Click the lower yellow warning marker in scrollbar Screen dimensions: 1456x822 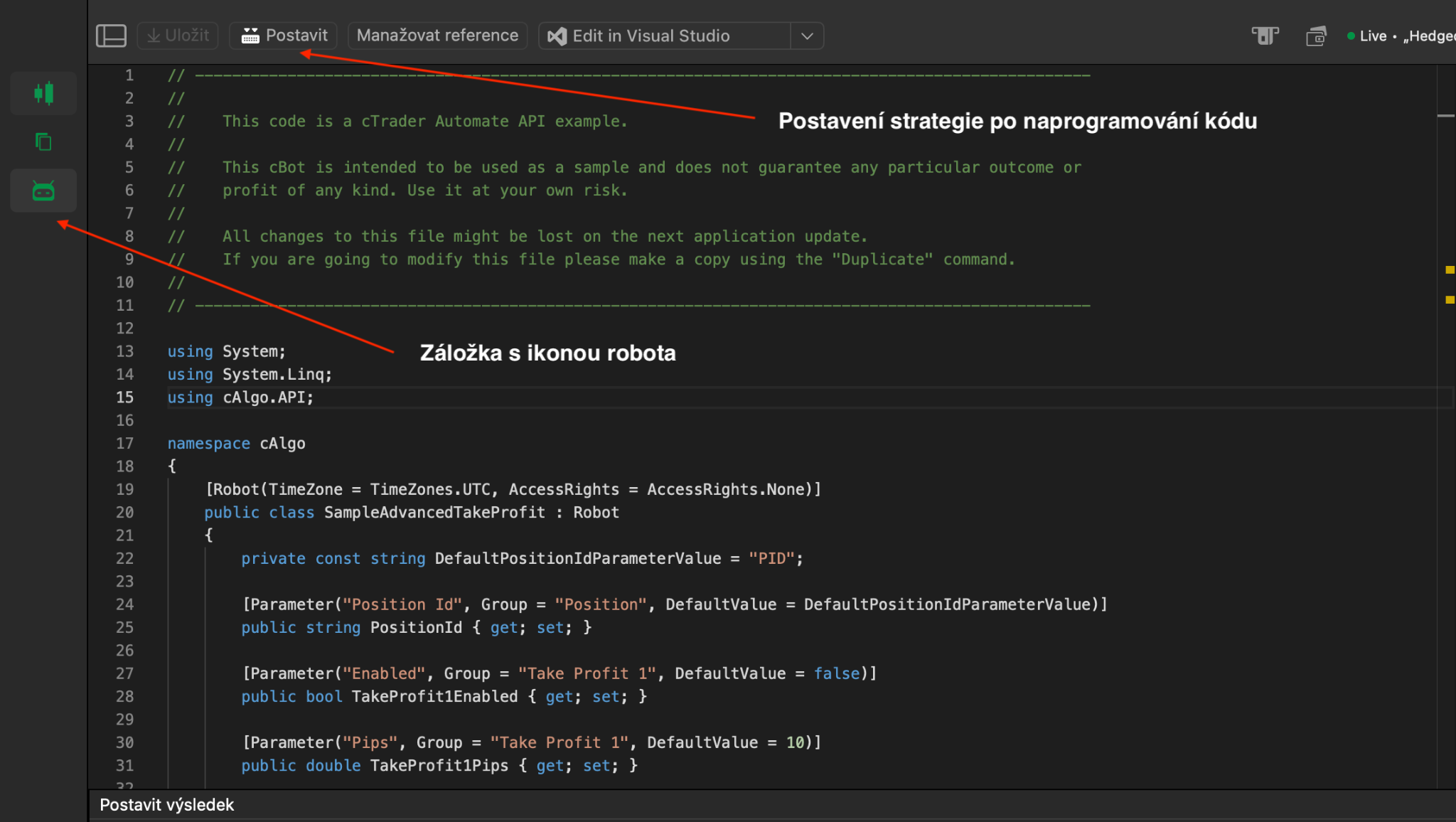1450,299
